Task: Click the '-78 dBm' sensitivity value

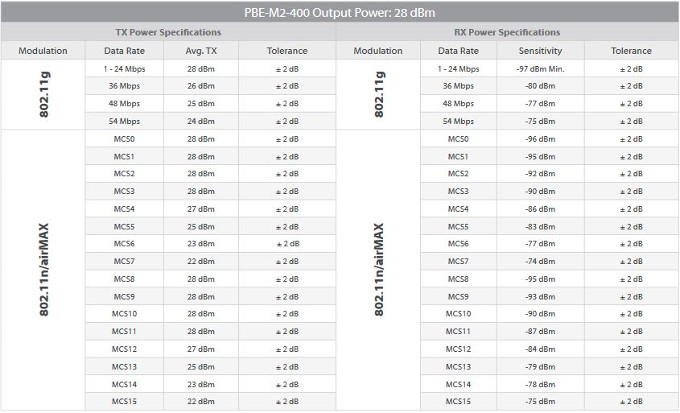Action: (540, 384)
